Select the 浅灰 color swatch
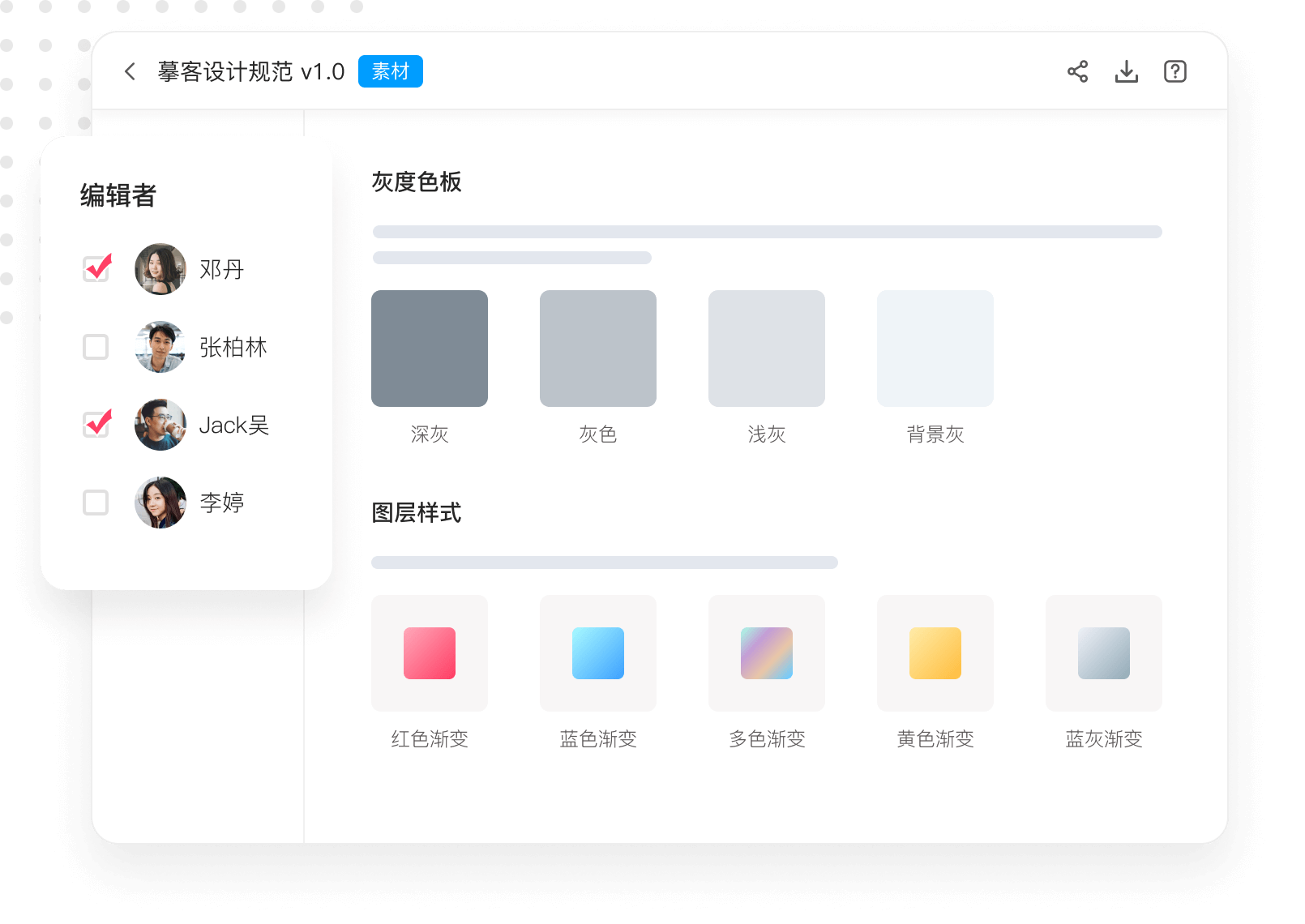 point(767,349)
